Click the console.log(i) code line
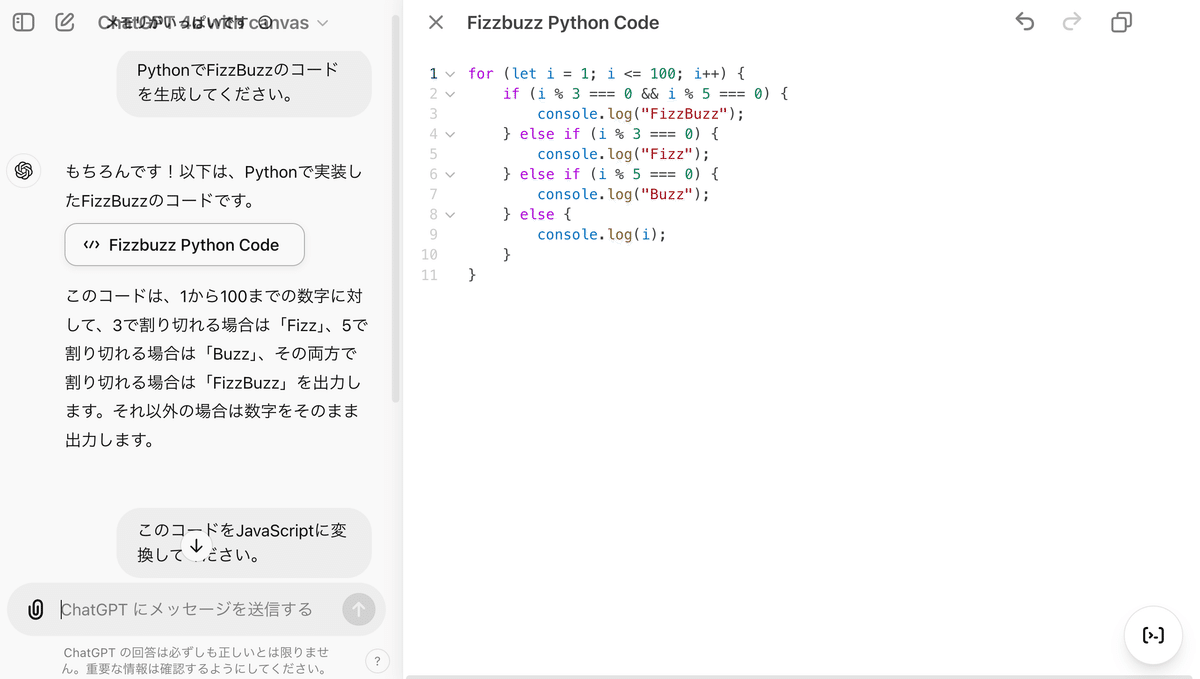This screenshot has width=1200, height=679. click(601, 234)
